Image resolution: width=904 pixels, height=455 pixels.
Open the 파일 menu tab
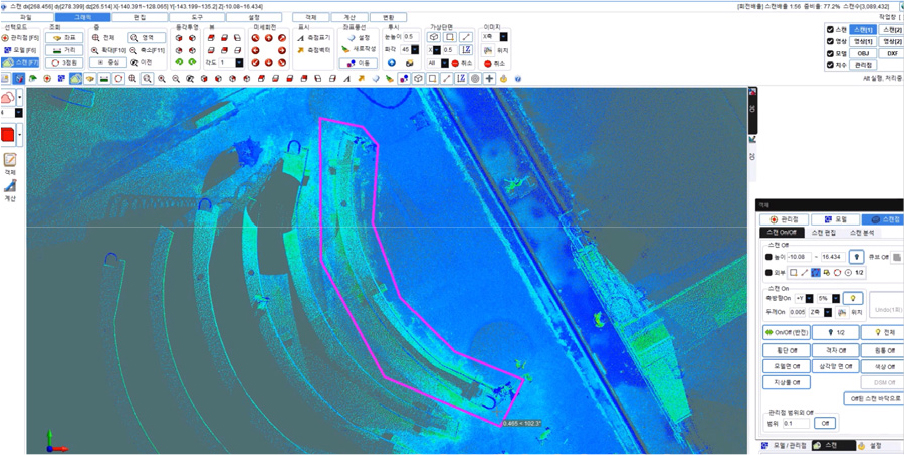tap(27, 17)
